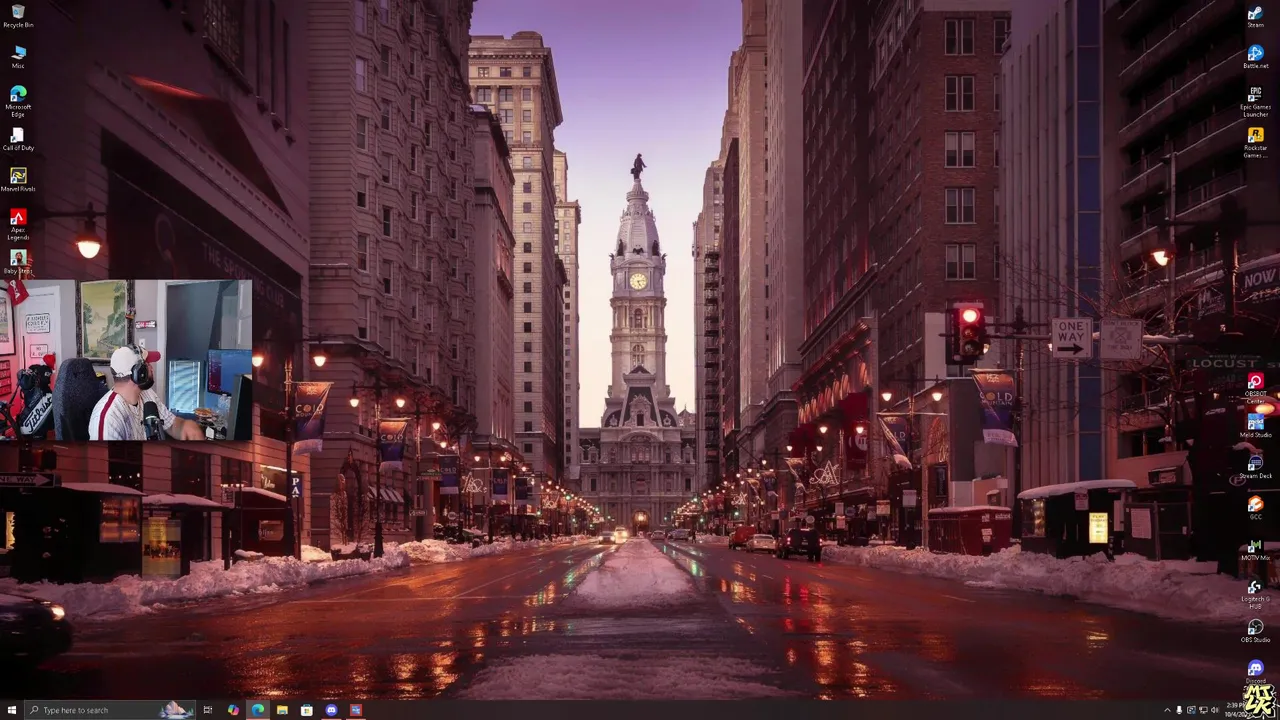
Task: Open Task View from the taskbar
Action: click(208, 710)
